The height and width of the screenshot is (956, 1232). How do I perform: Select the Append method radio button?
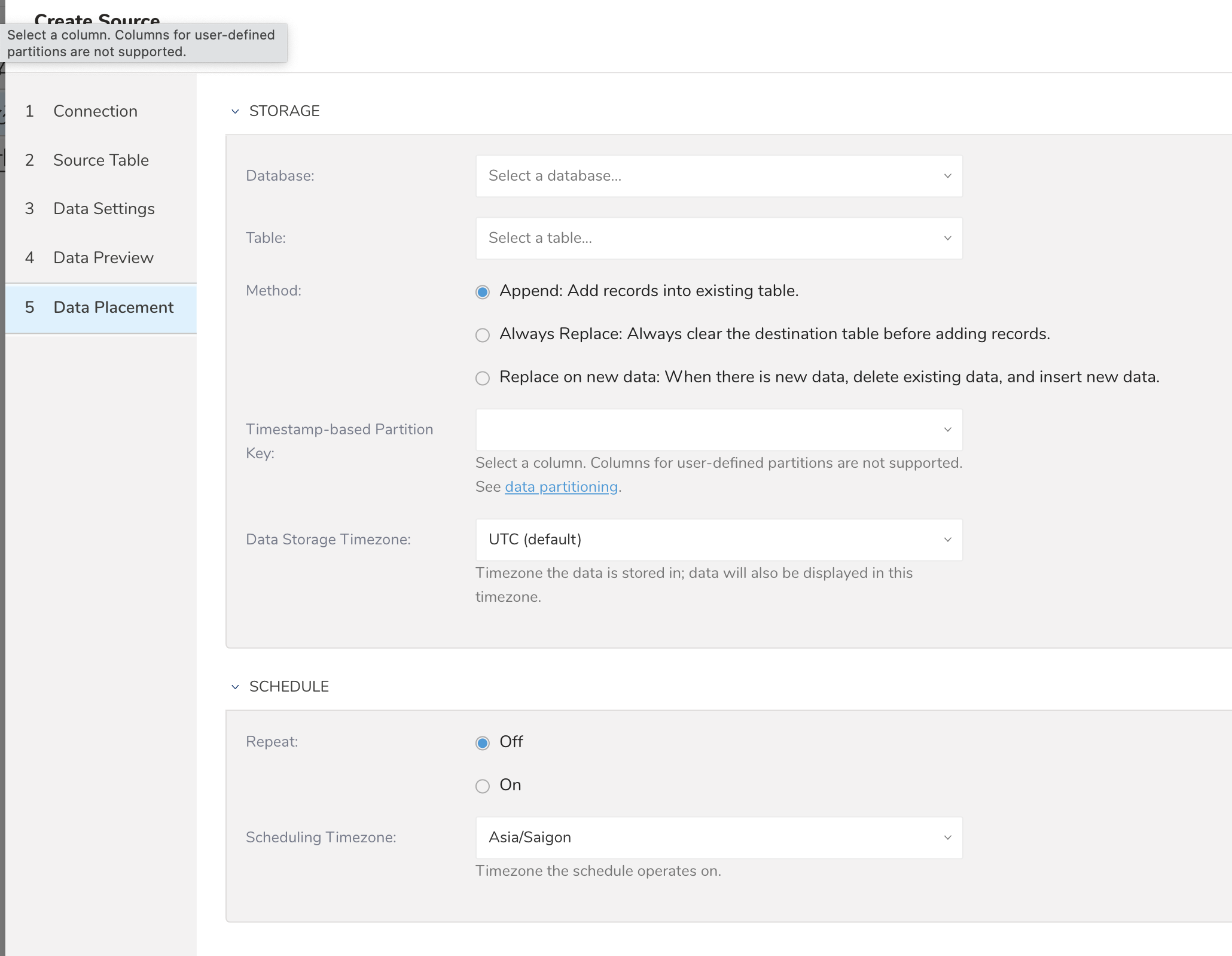483,292
